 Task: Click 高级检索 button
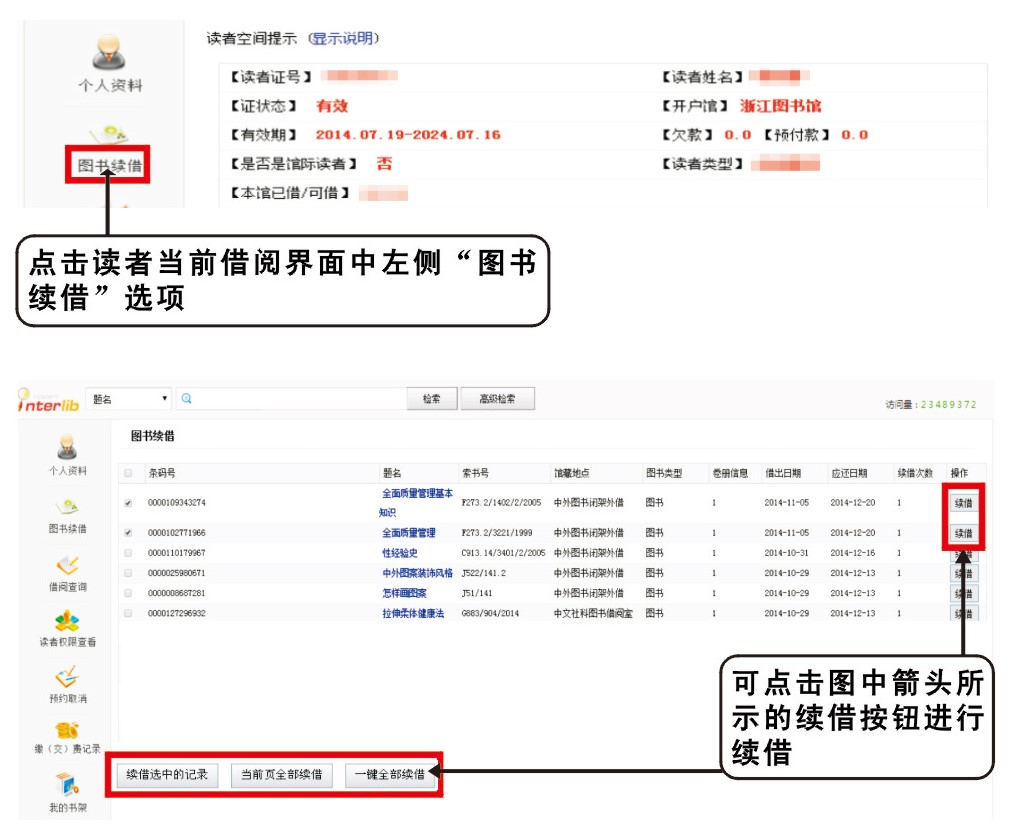[497, 399]
